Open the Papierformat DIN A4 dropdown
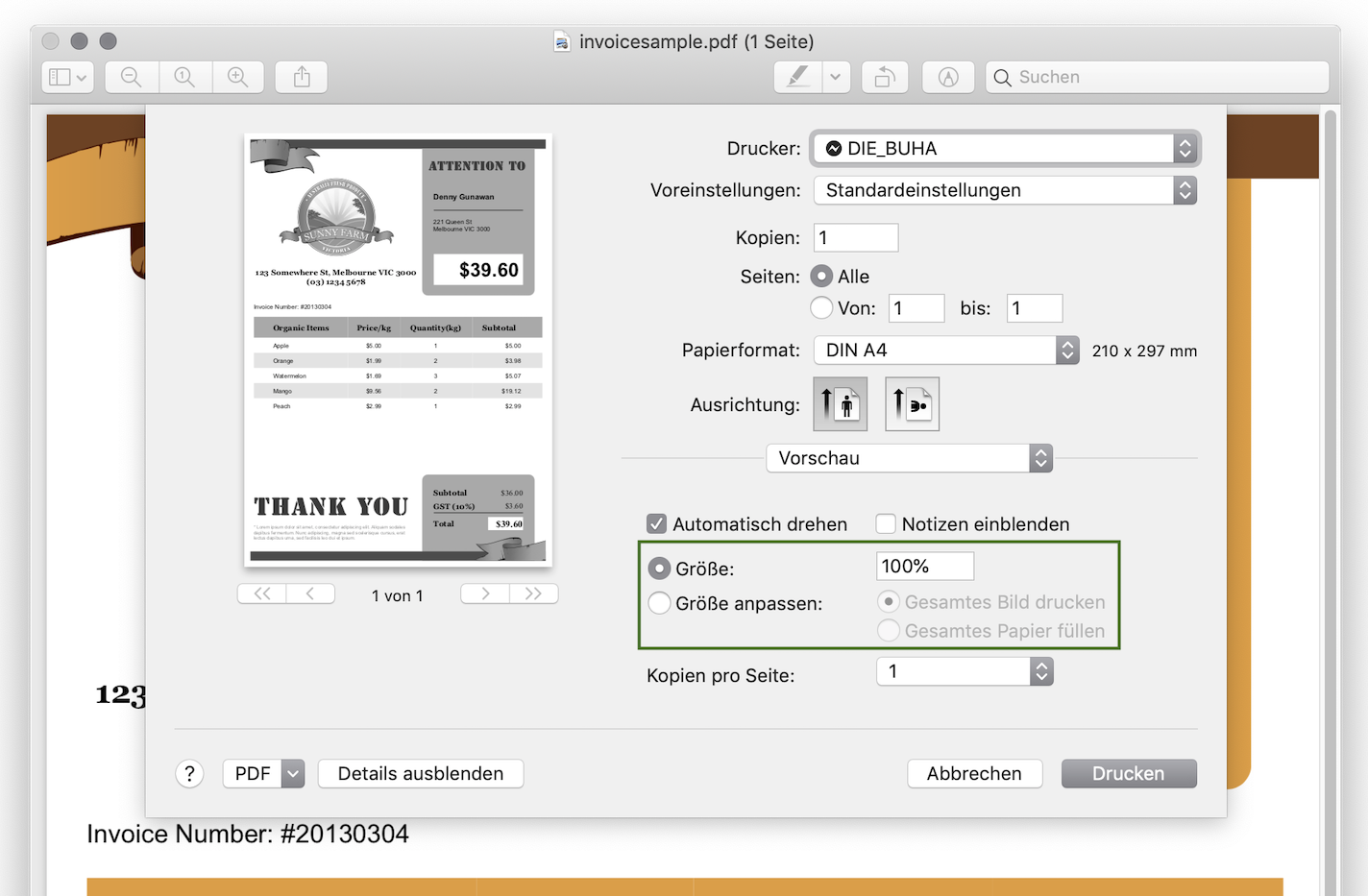Image resolution: width=1368 pixels, height=896 pixels. 946,351
